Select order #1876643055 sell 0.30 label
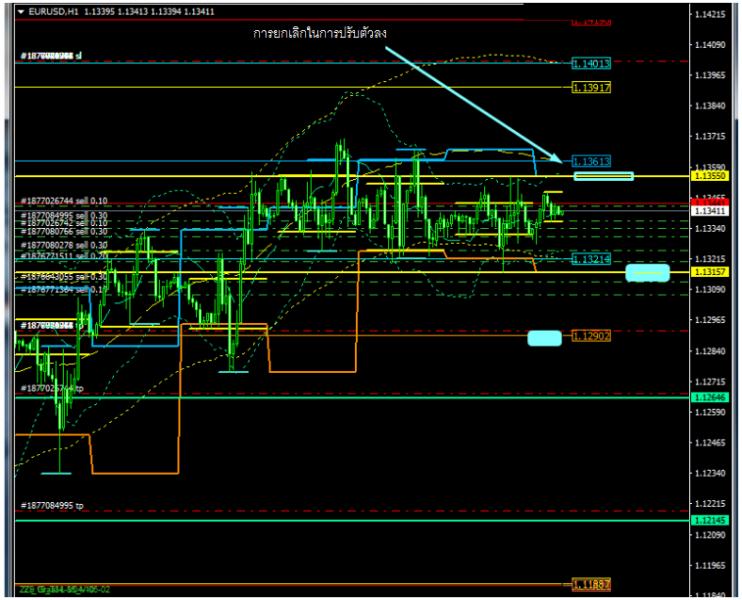The image size is (742, 600). click(64, 276)
